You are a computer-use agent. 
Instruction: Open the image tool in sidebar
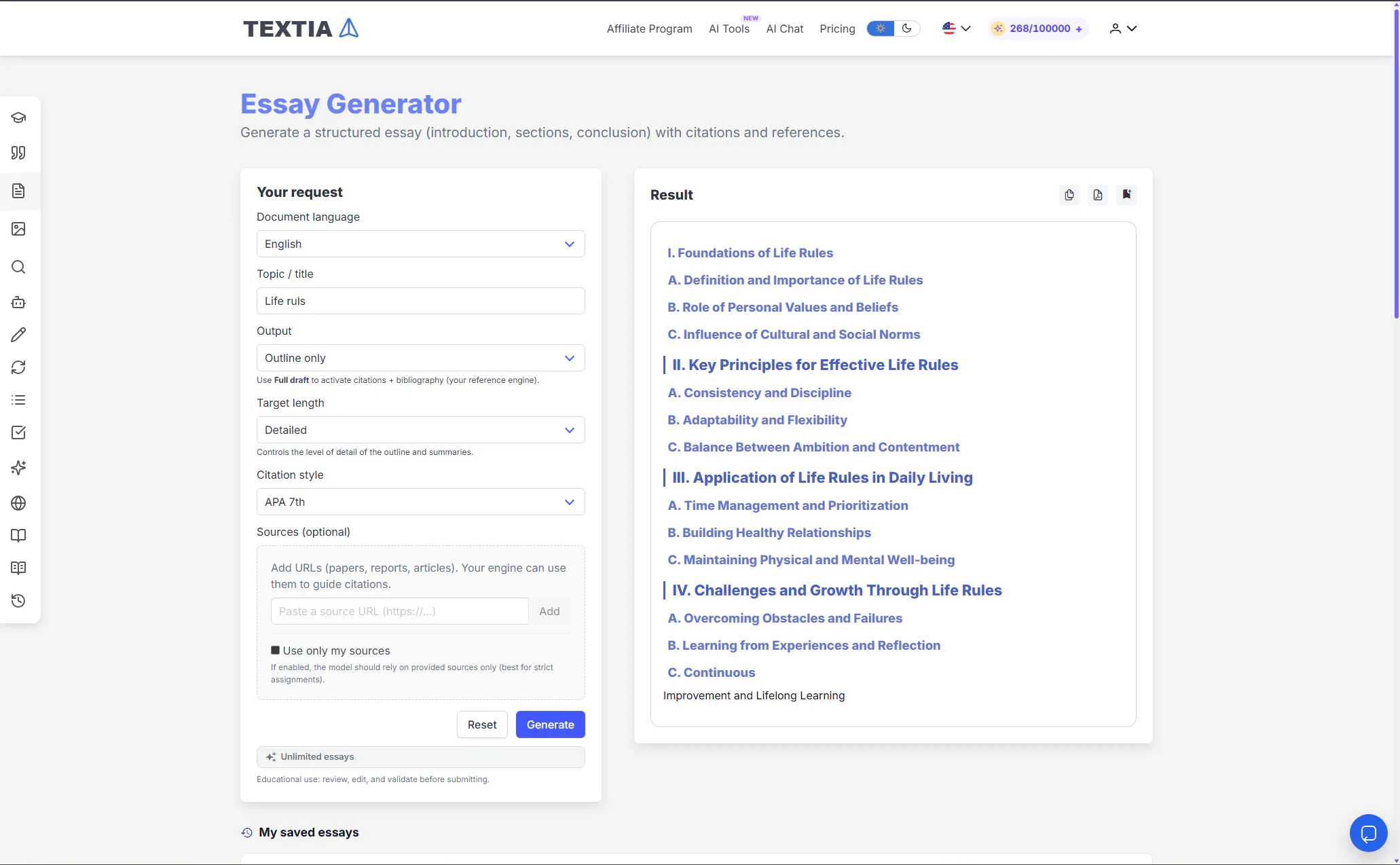coord(18,229)
